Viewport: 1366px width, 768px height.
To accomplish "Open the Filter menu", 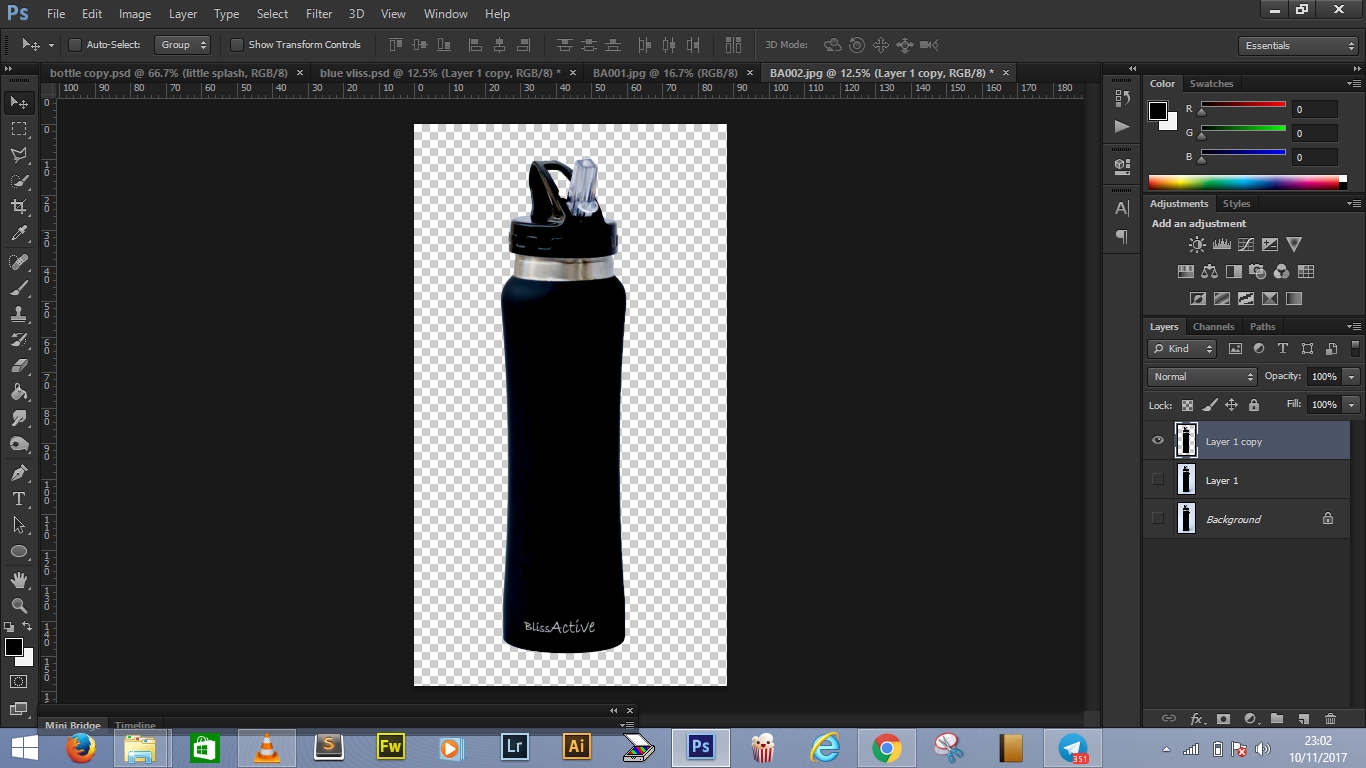I will click(318, 13).
